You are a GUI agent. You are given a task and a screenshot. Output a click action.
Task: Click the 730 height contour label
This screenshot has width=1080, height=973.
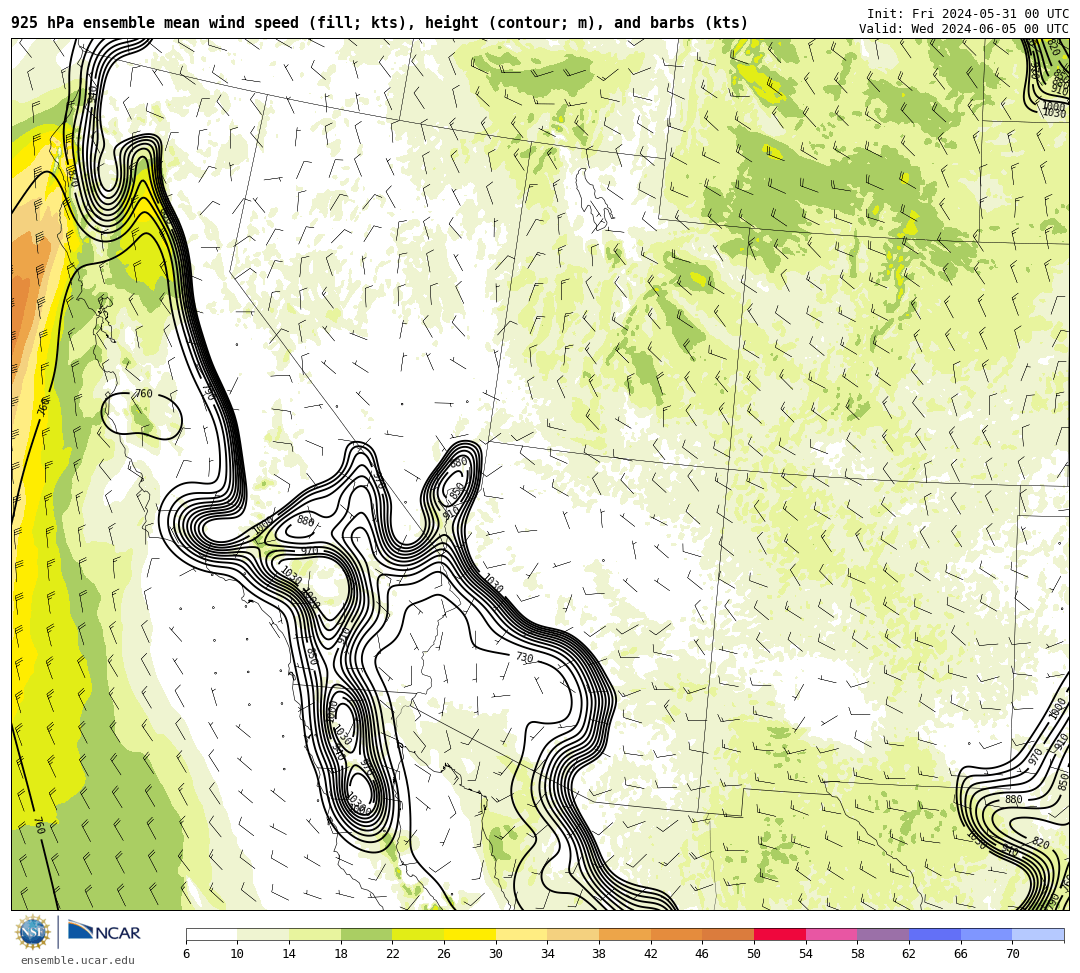[525, 658]
